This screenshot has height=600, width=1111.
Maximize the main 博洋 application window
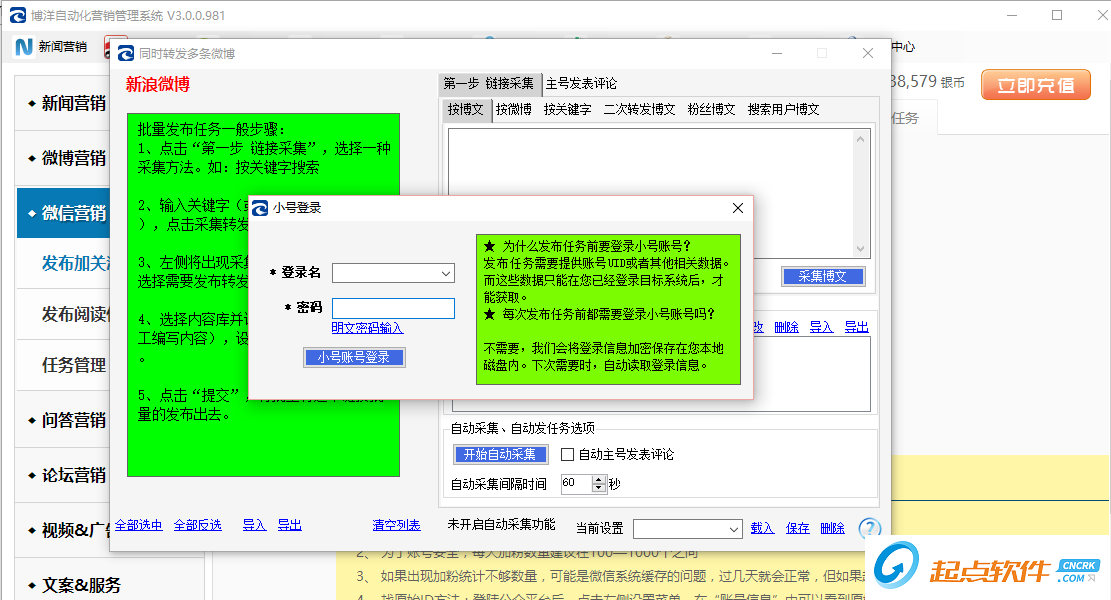point(1057,15)
